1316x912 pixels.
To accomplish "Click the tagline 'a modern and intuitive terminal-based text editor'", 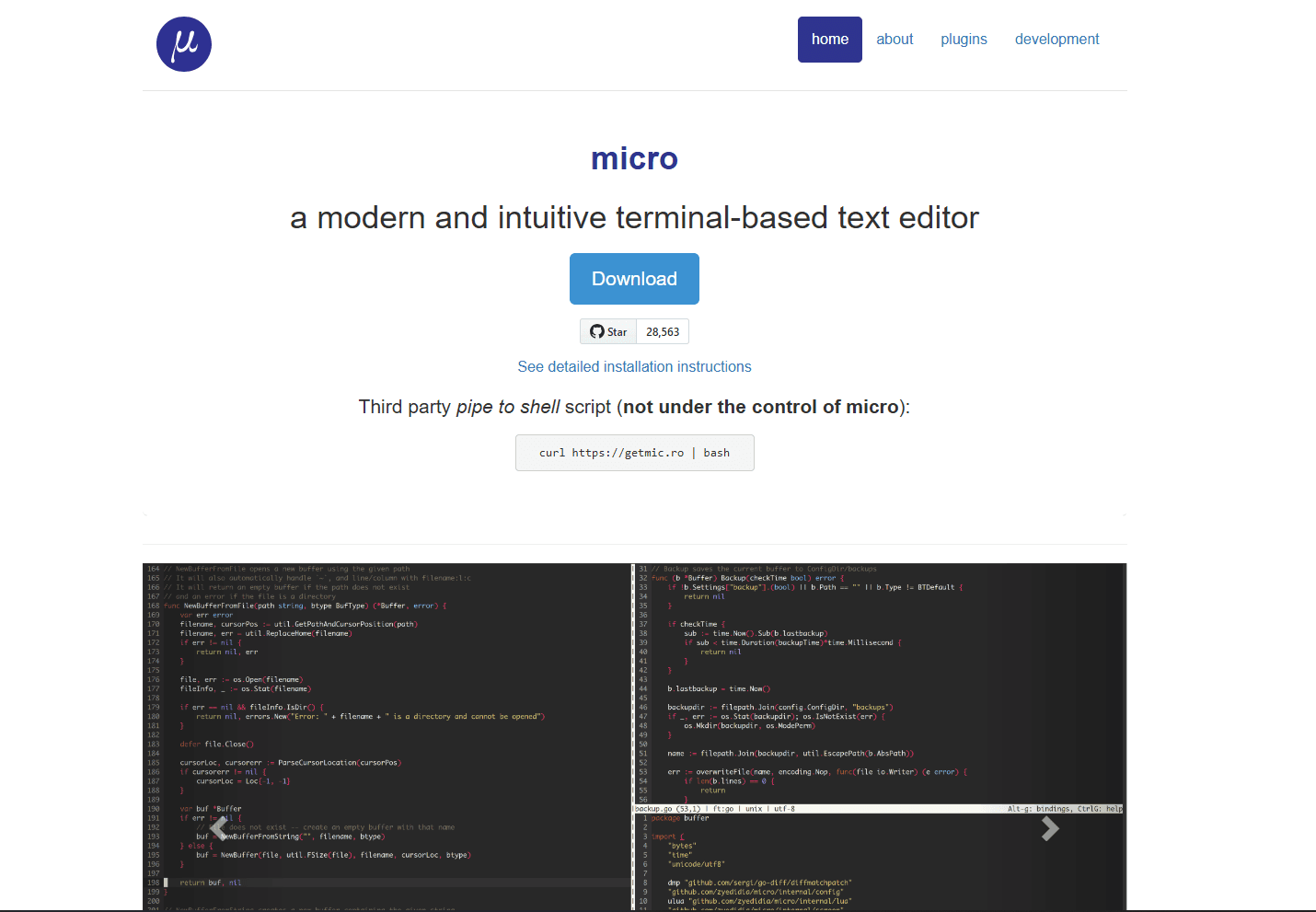I will pos(634,217).
